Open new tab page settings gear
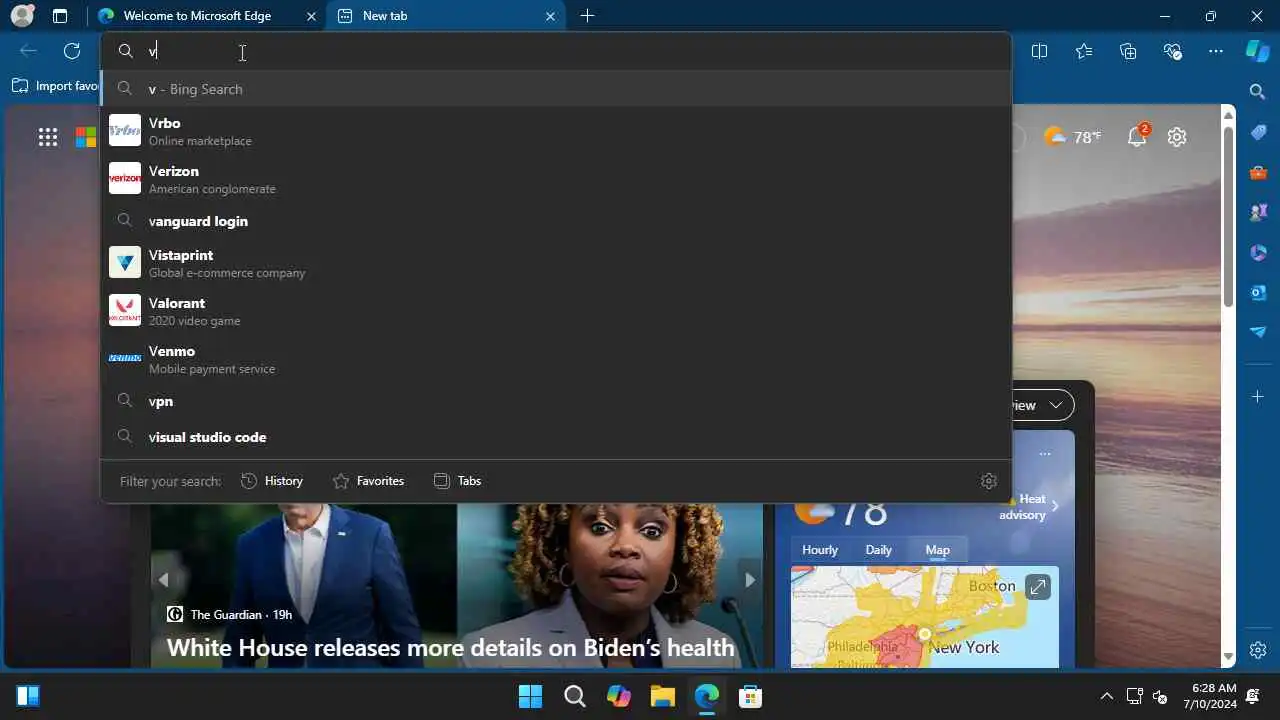This screenshot has width=1280, height=720. click(x=1177, y=137)
